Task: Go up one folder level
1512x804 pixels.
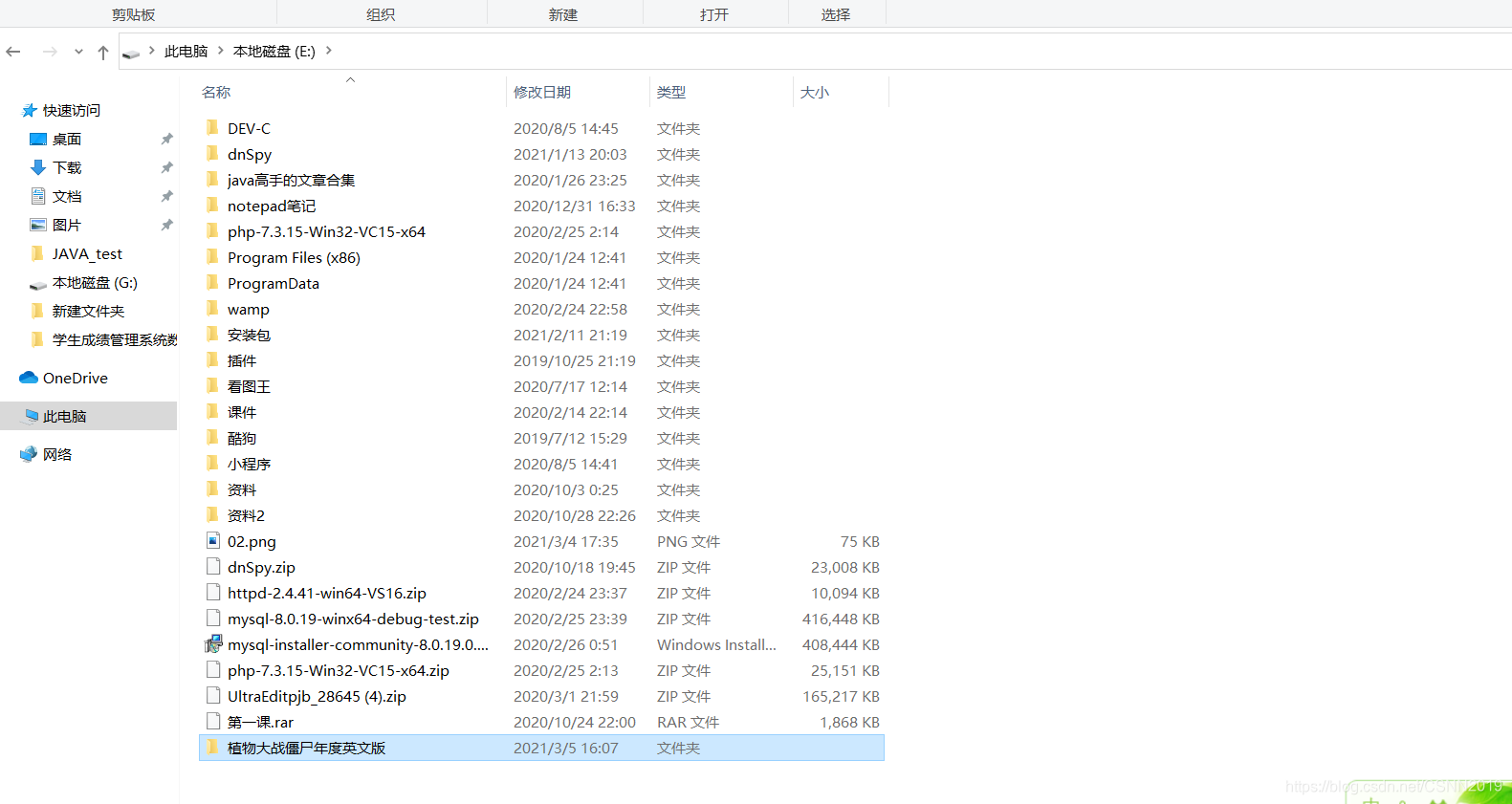Action: coord(103,52)
